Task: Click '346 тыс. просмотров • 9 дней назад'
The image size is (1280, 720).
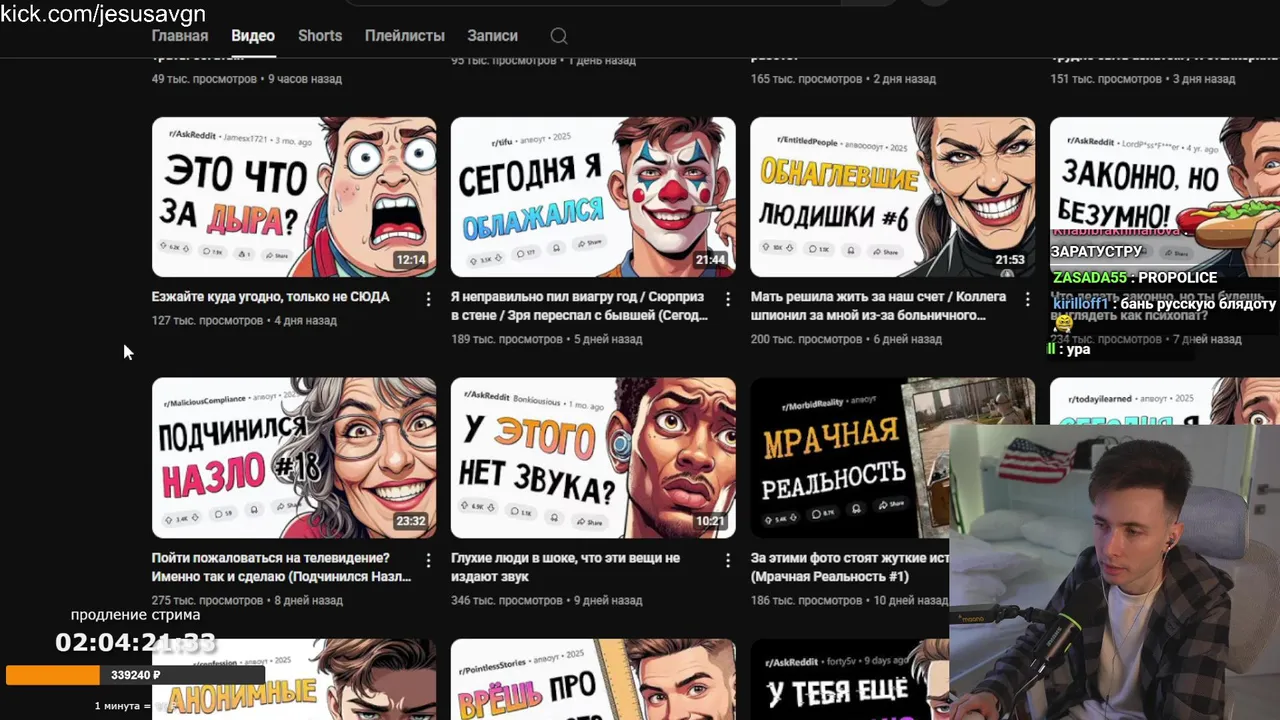Action: (x=546, y=601)
